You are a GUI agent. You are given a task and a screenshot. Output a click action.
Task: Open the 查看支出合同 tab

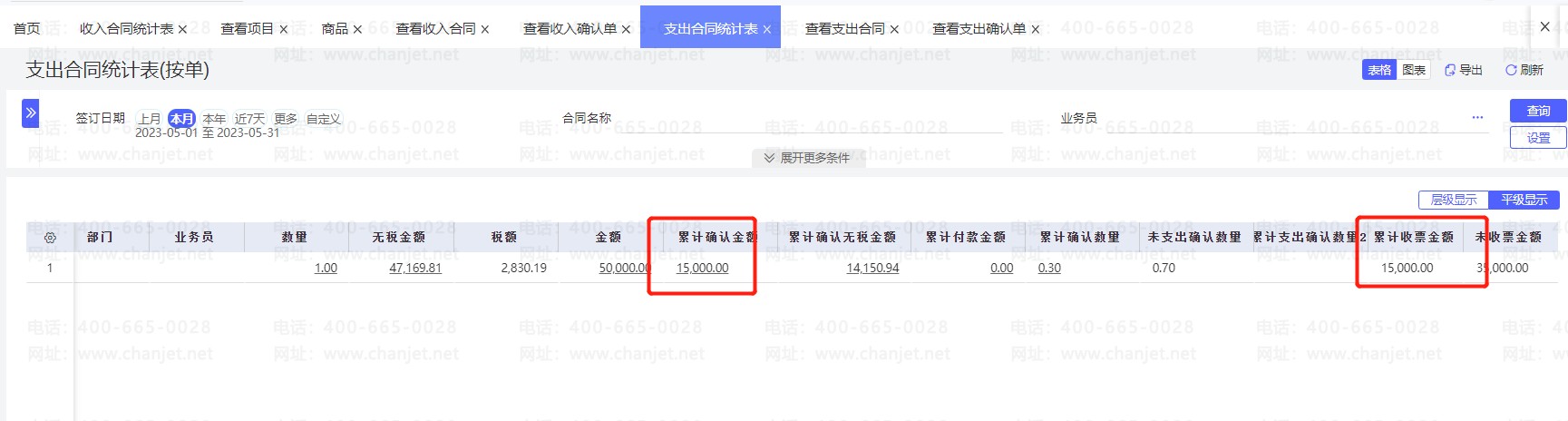[844, 29]
